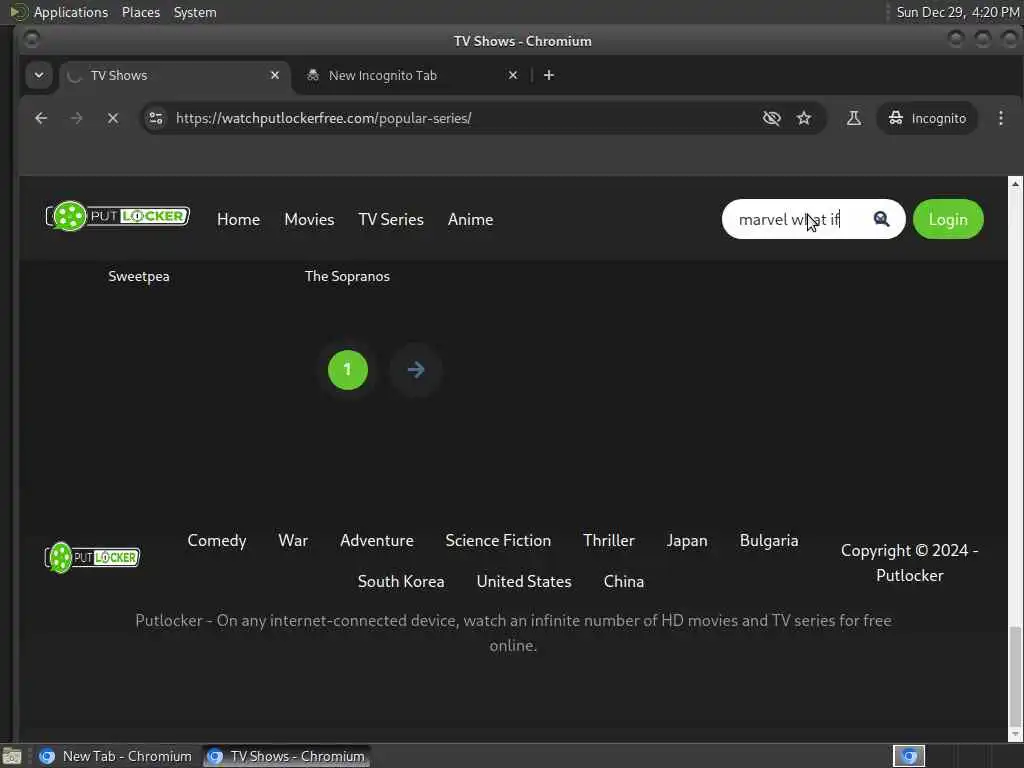Switch to New Incognito Tab

click(413, 75)
